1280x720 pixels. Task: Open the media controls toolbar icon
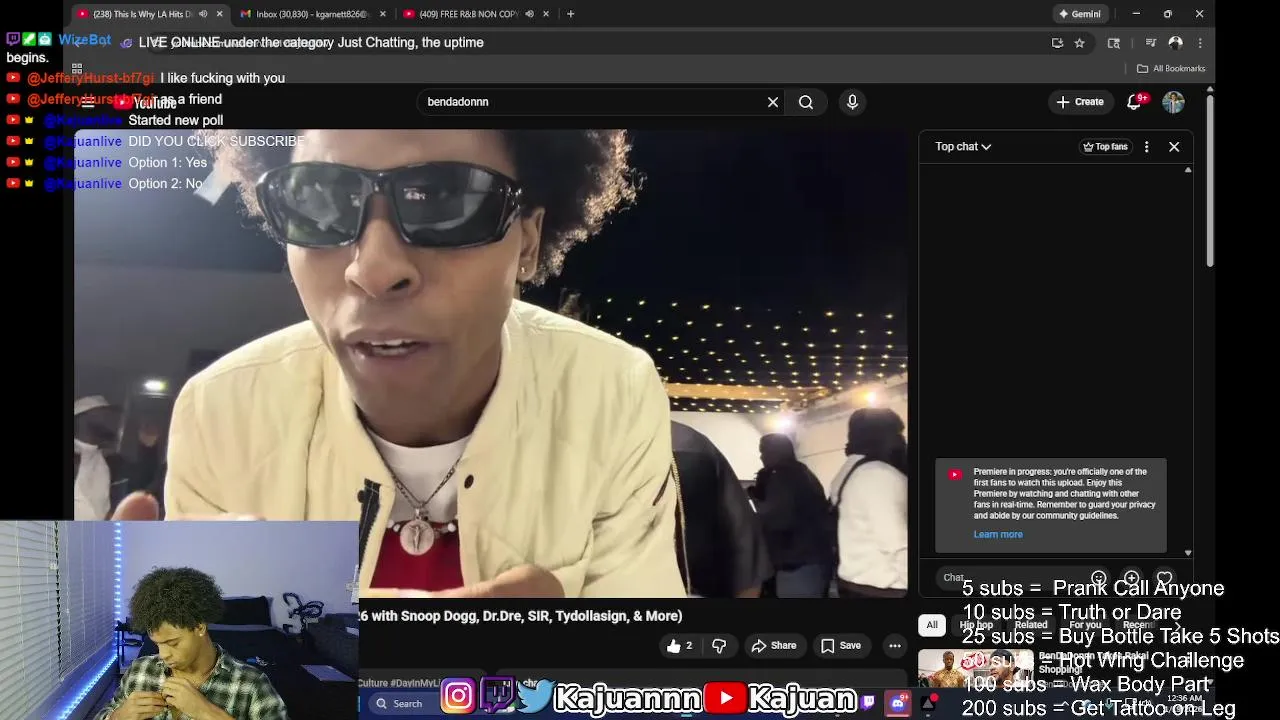point(1150,43)
